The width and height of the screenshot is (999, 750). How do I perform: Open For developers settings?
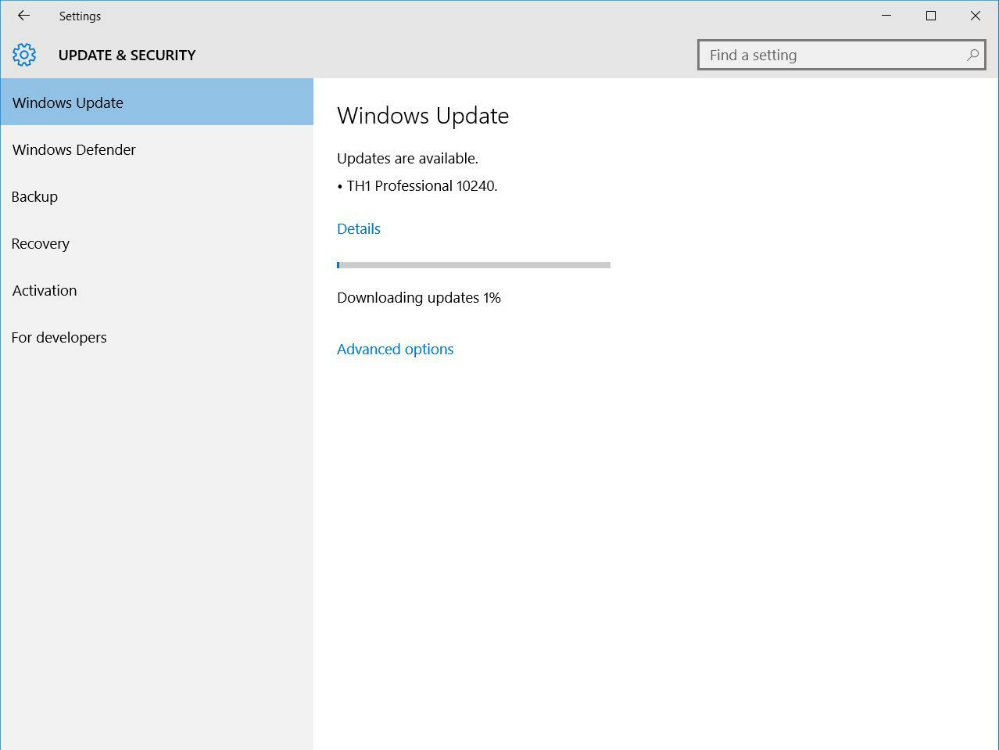[x=59, y=338]
